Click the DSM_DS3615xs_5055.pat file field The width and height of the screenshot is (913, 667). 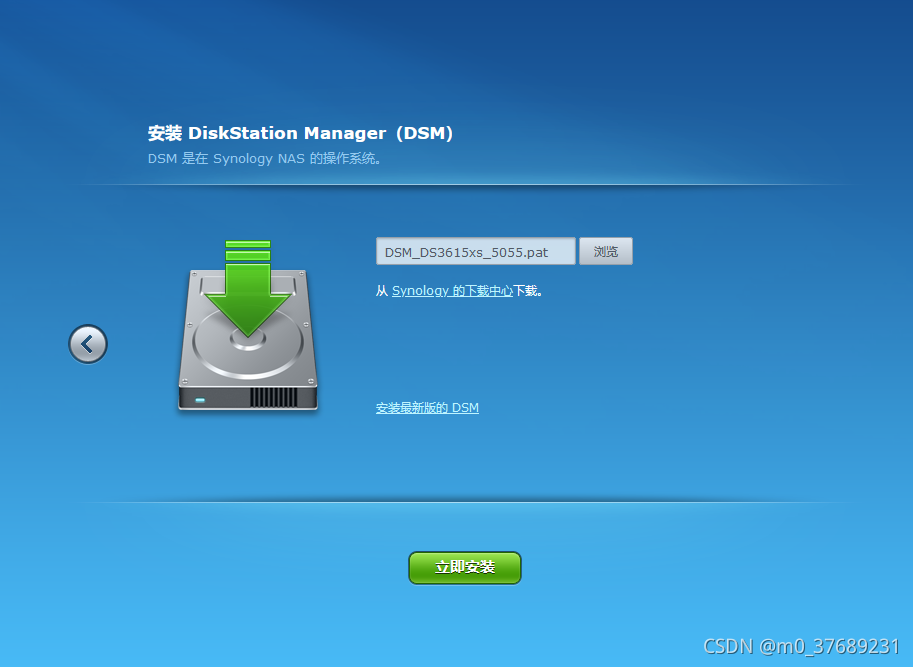476,251
